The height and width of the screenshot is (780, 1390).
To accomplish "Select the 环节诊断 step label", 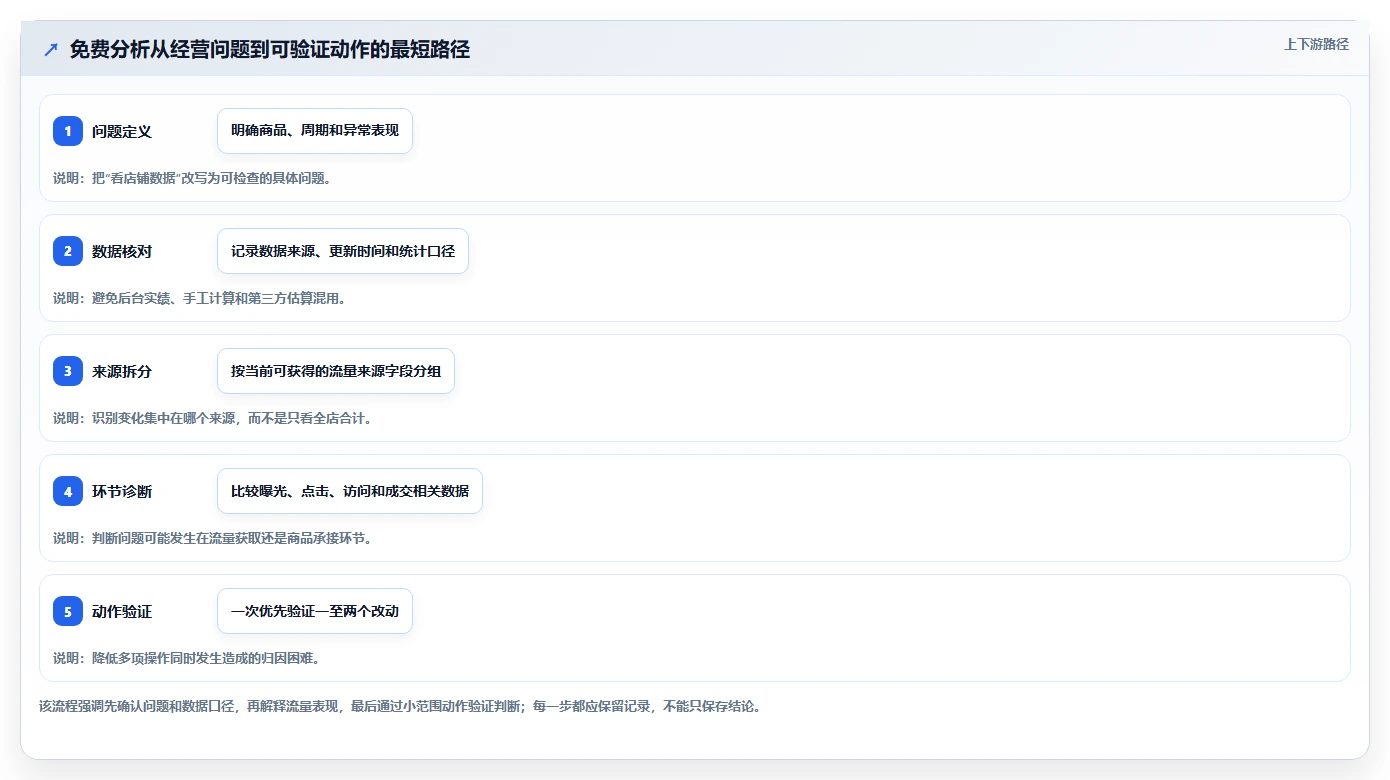I will click(x=122, y=491).
